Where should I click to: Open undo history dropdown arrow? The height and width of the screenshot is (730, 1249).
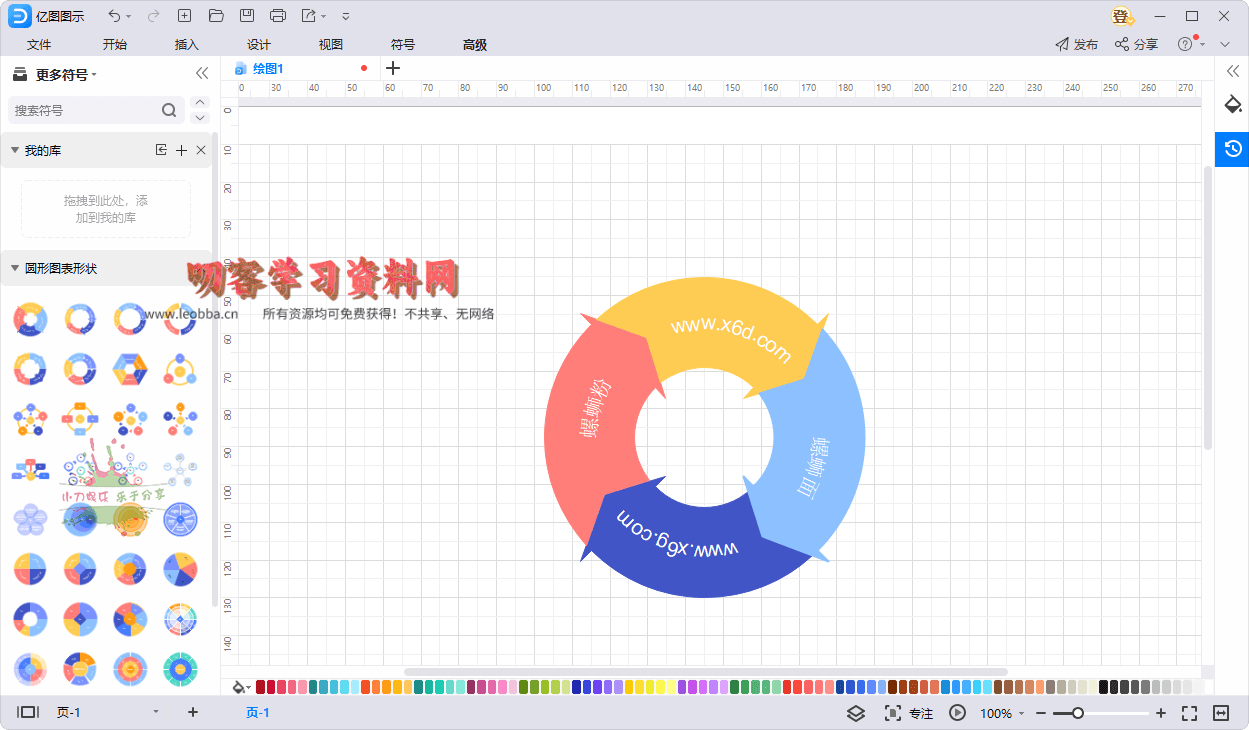[x=129, y=17]
